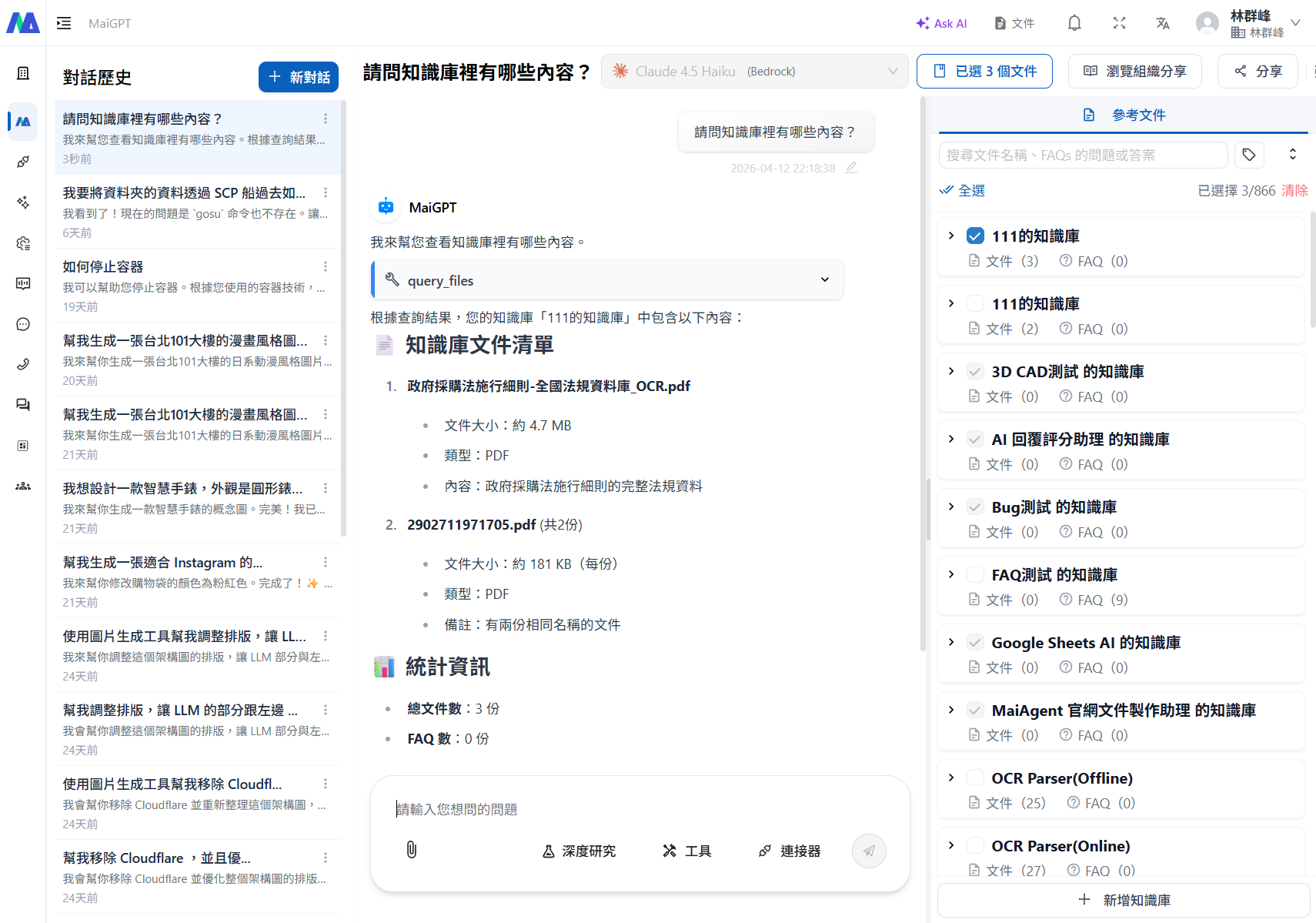Switch language with the translate icon

point(1163,23)
